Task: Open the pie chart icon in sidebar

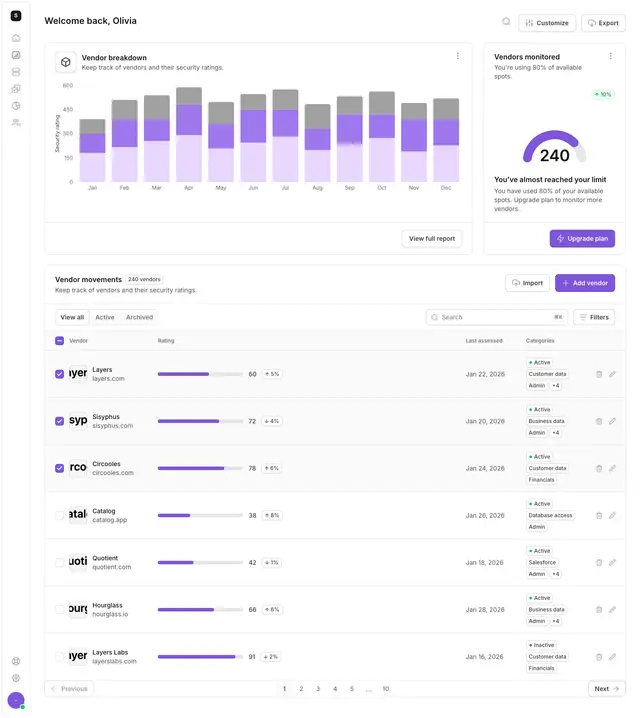Action: (x=16, y=106)
